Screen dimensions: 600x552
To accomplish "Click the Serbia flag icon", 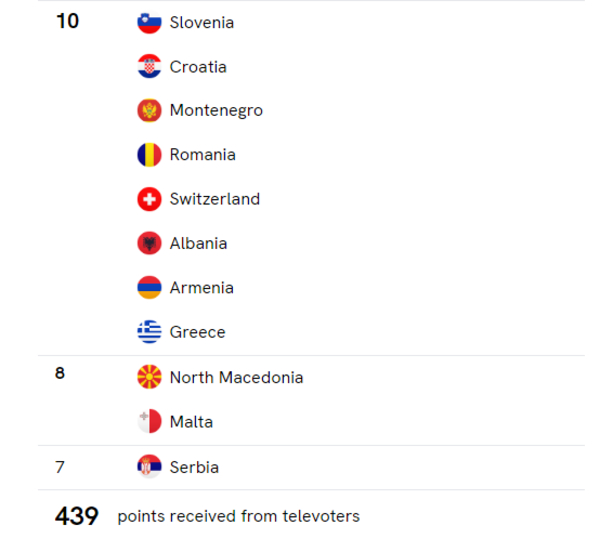I will (149, 467).
